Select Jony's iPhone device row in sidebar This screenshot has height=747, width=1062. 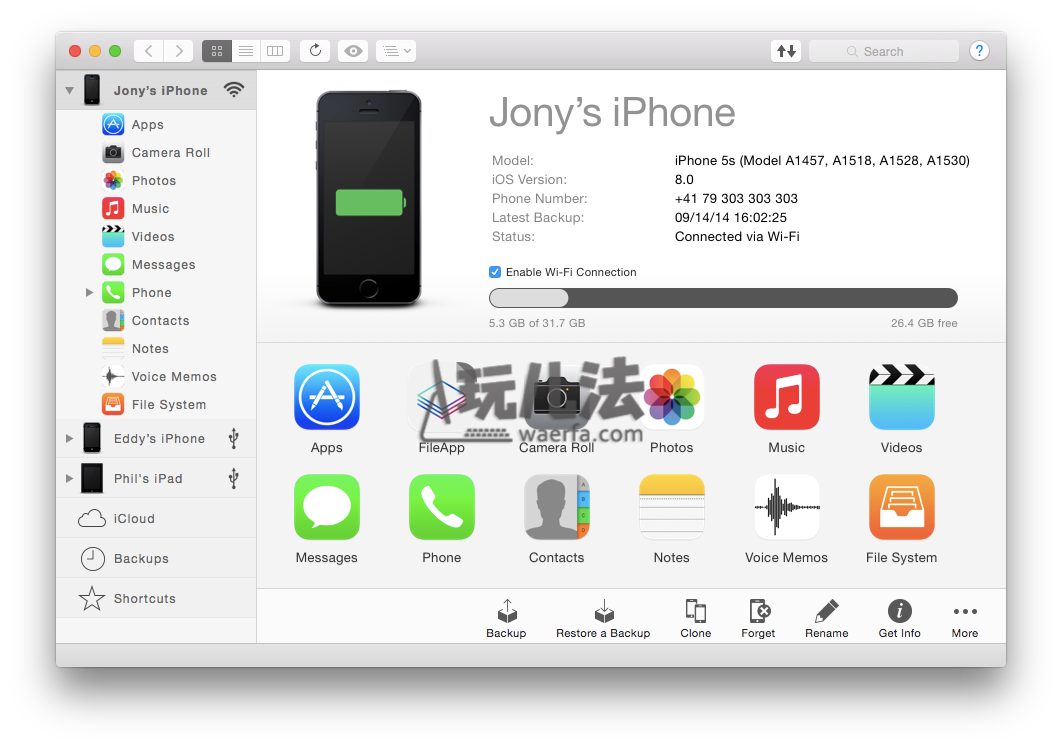156,90
